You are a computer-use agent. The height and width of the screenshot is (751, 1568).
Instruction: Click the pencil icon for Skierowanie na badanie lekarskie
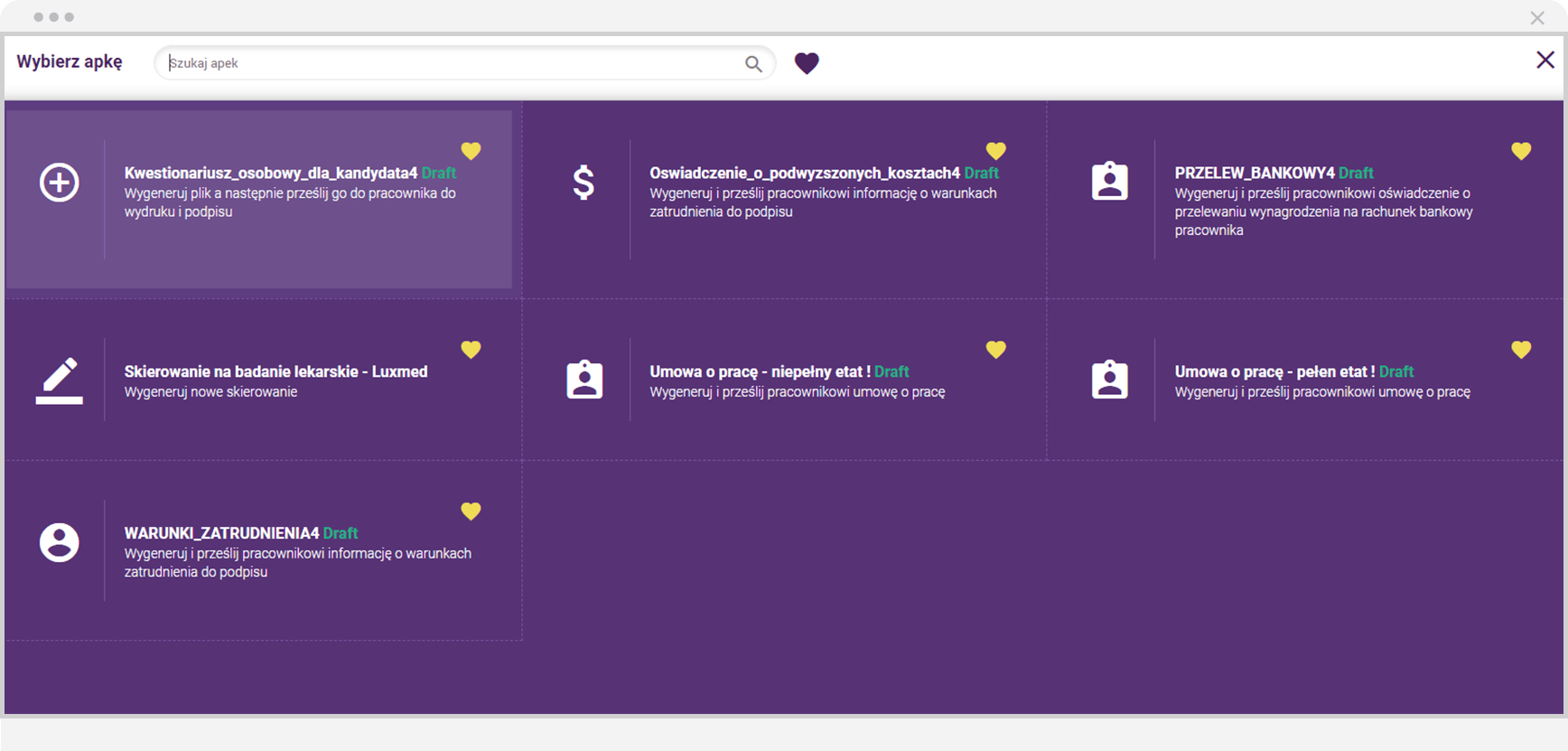(60, 380)
